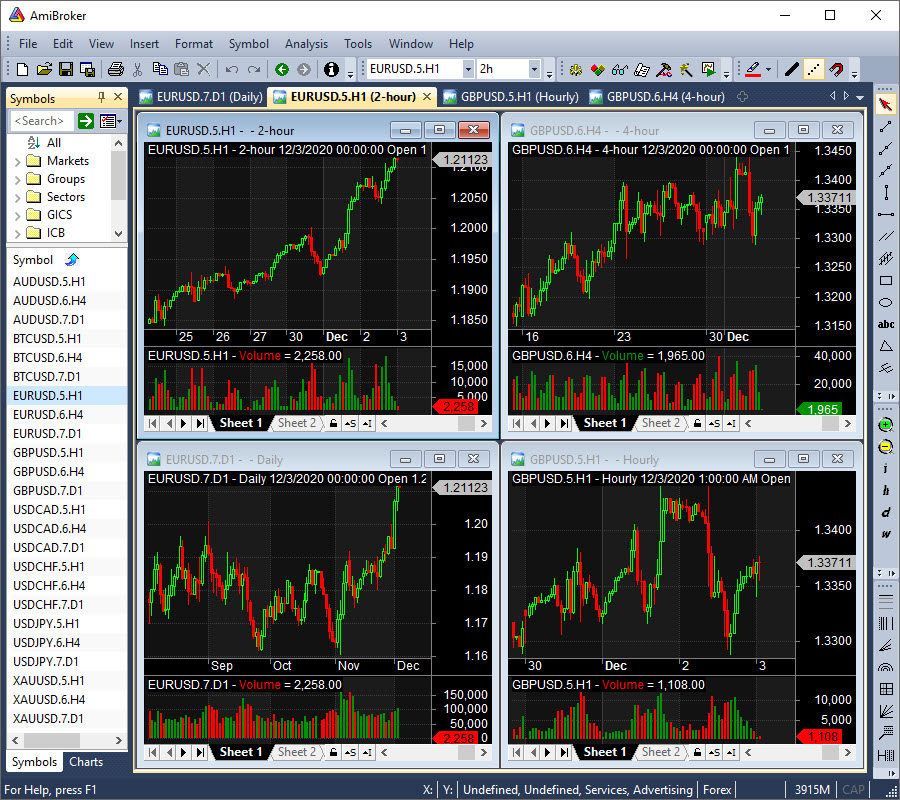The width and height of the screenshot is (900, 800).
Task: Select the Parallel lines drawing tool
Action: (x=886, y=236)
